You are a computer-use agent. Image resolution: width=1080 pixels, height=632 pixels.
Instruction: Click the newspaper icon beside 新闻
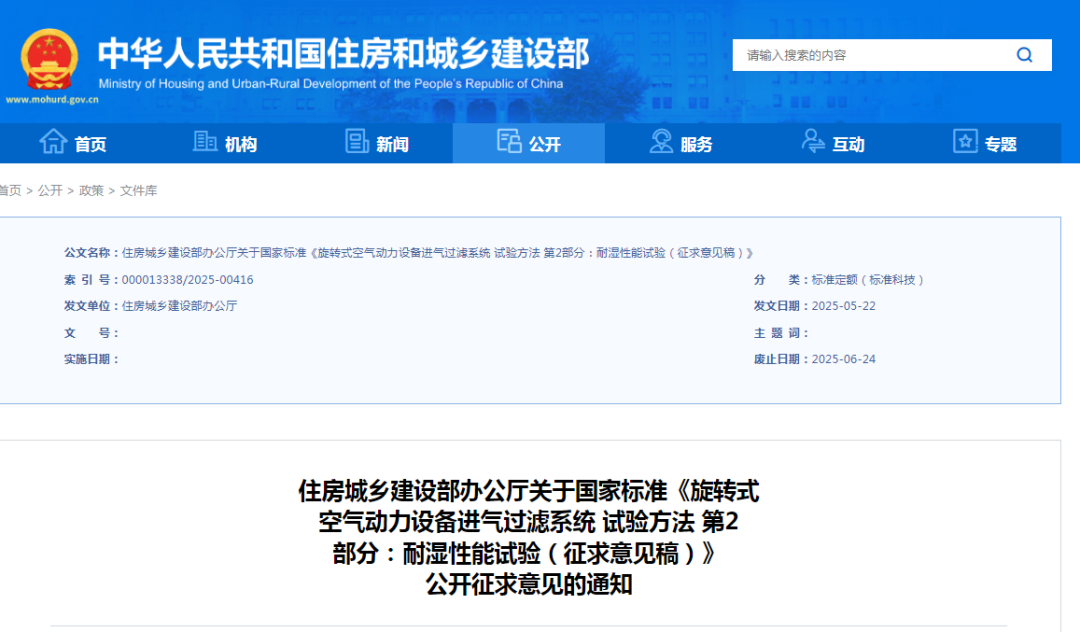357,141
